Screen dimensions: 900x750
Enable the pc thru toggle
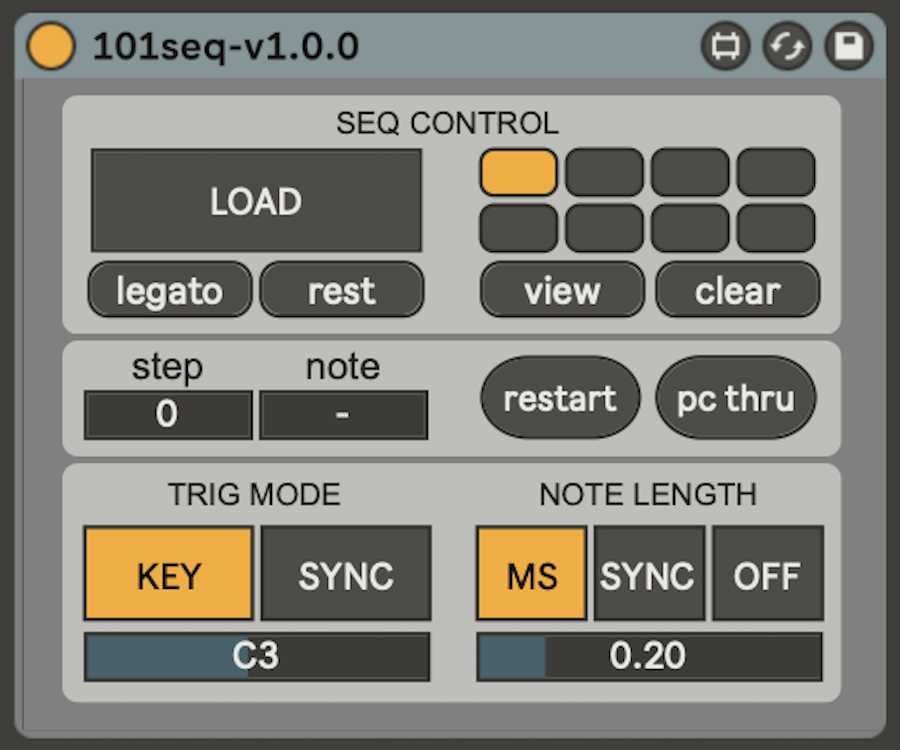click(736, 398)
